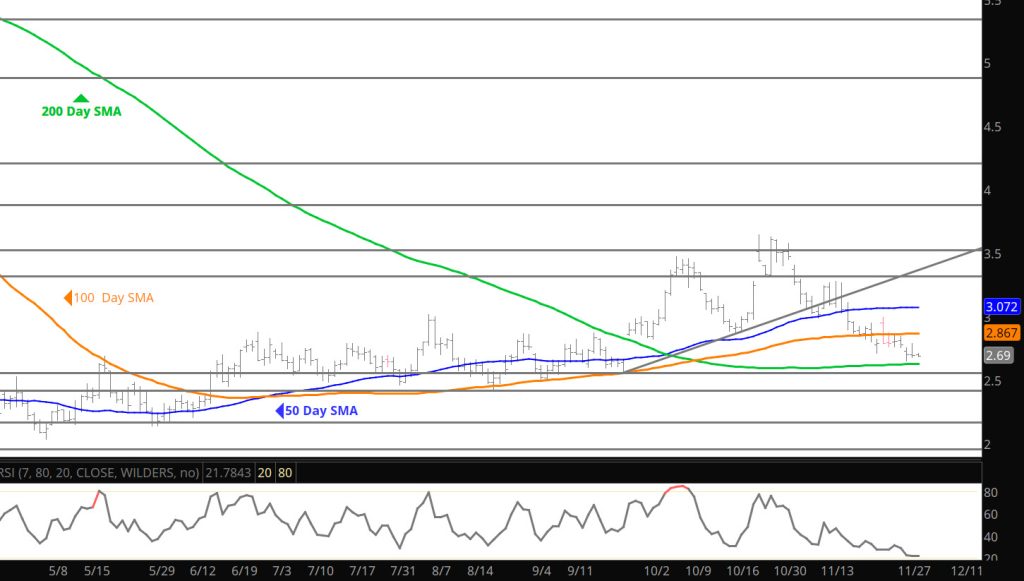Click the 10/30 date on time axis

[791, 571]
